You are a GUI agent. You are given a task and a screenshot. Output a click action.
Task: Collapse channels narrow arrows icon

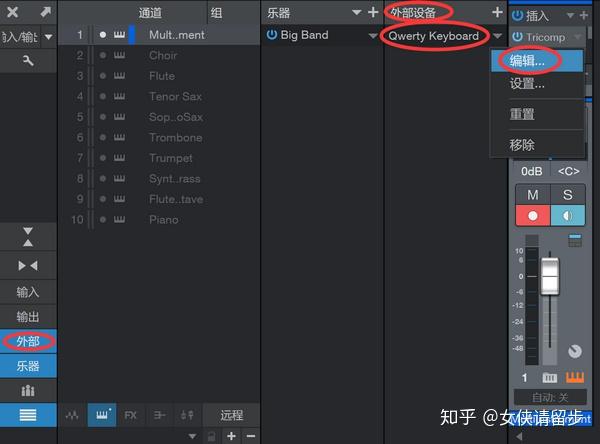click(28, 237)
